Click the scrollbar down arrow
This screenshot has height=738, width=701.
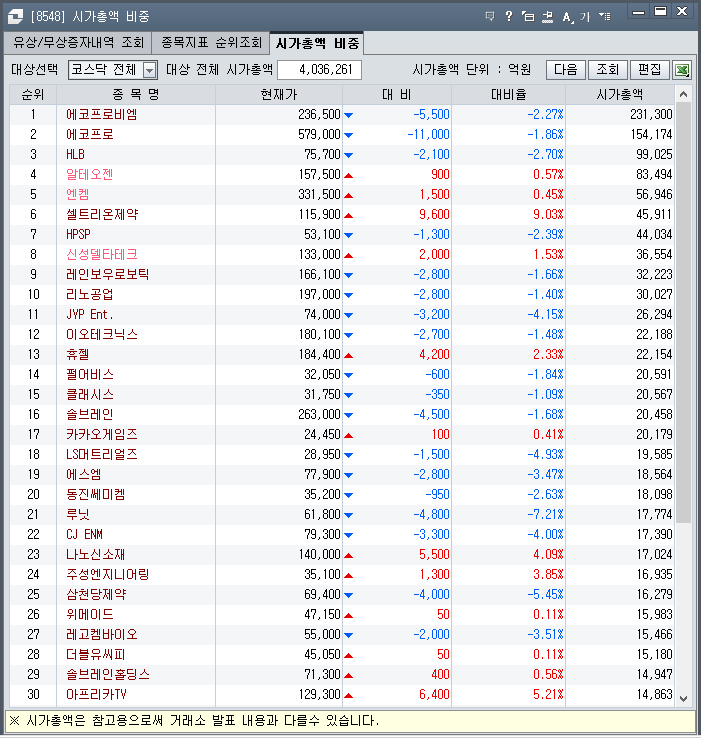pyautogui.click(x=684, y=699)
